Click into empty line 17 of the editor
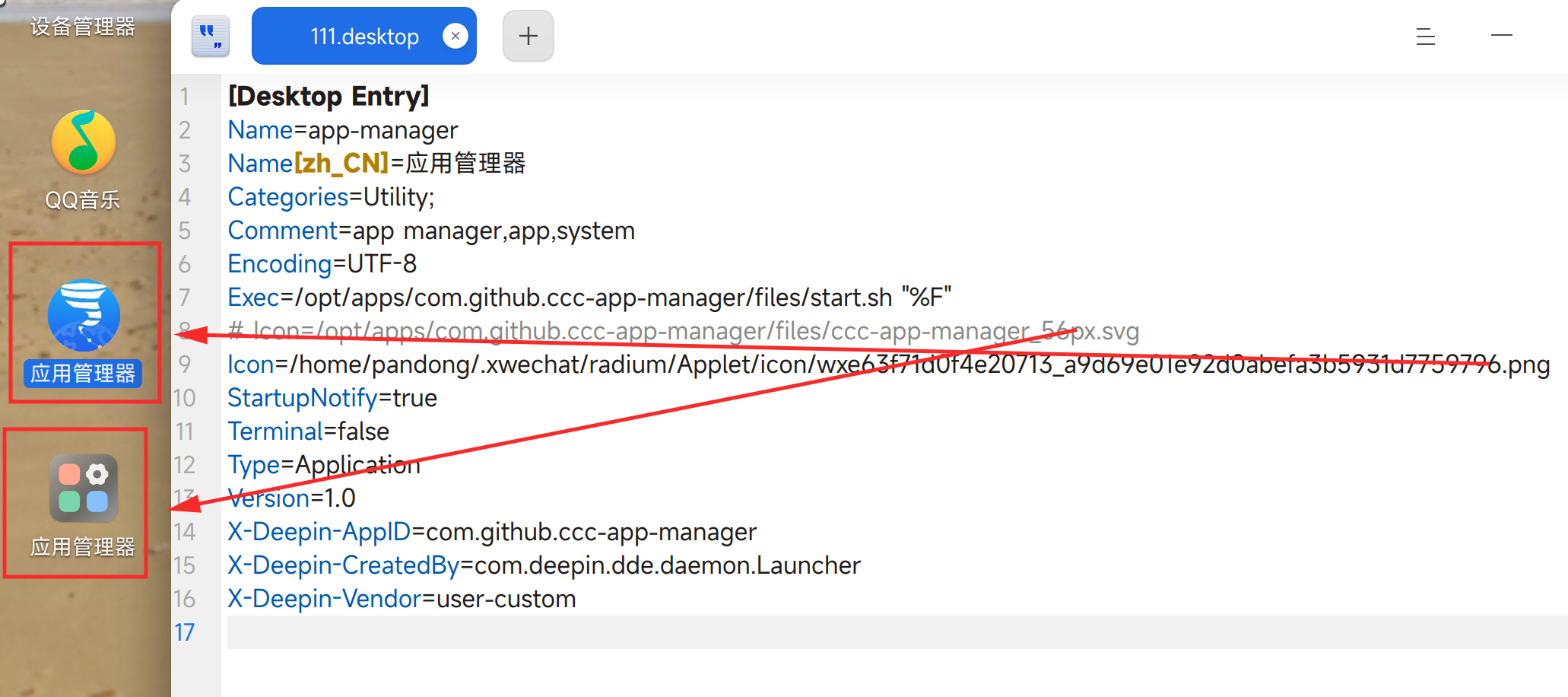 (x=897, y=632)
